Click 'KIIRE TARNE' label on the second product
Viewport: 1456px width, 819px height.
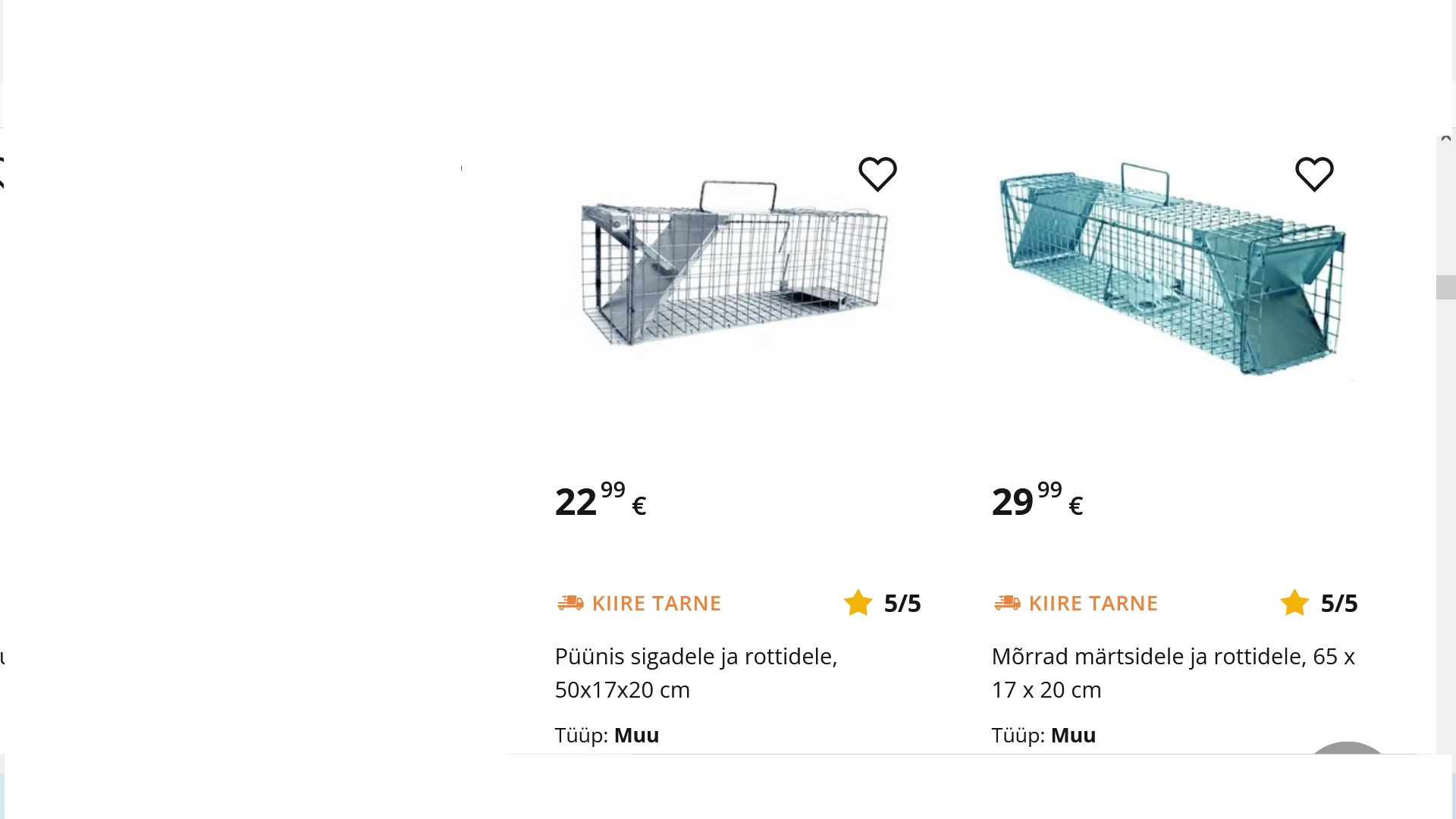pos(1093,604)
